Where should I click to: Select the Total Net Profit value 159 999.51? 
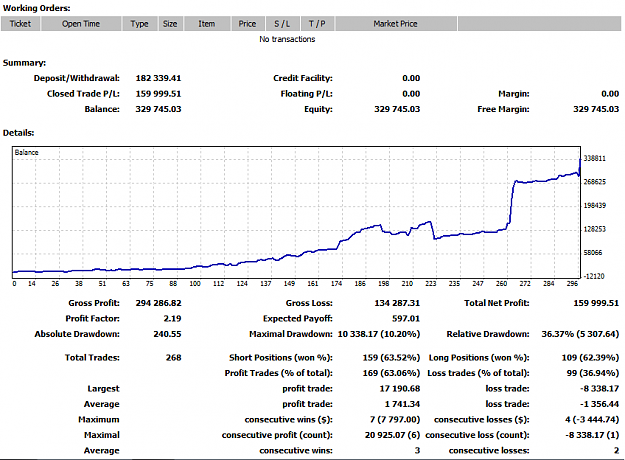pos(596,303)
